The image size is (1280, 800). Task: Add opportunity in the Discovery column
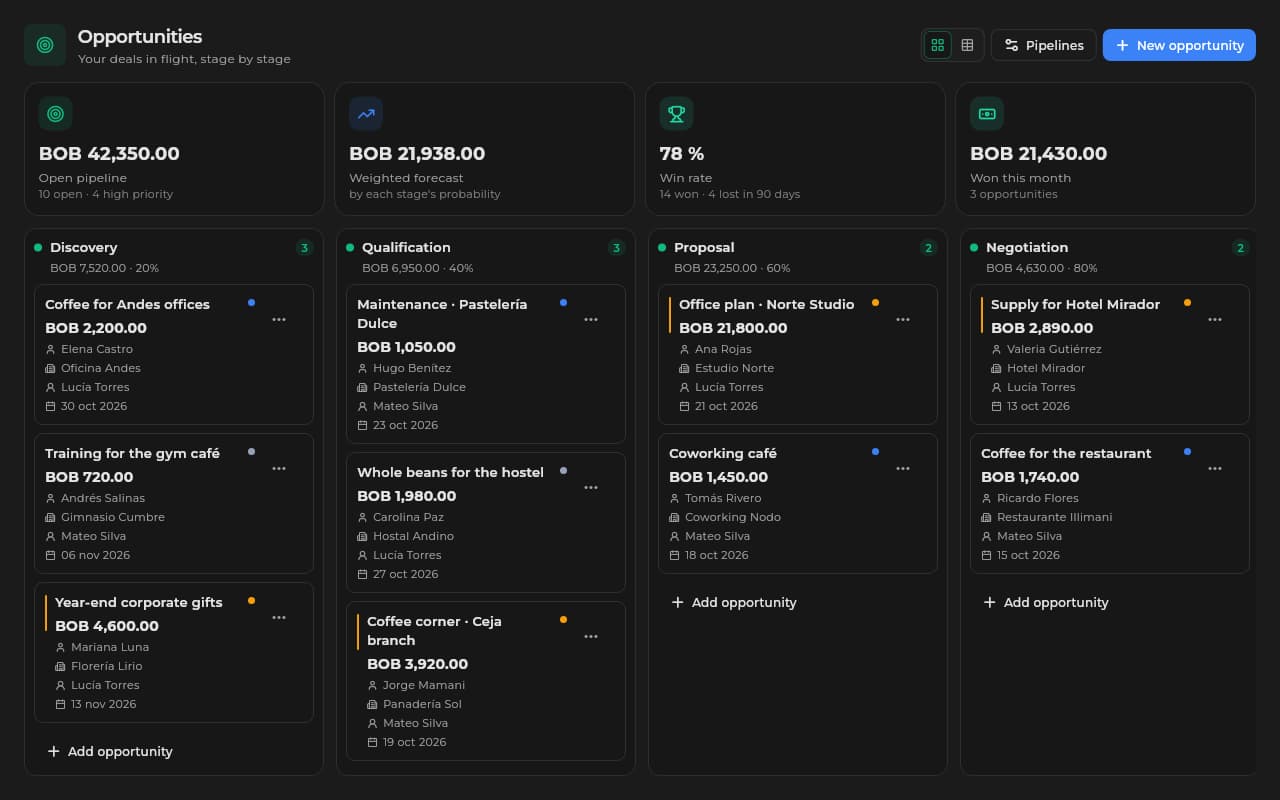pyautogui.click(x=110, y=751)
